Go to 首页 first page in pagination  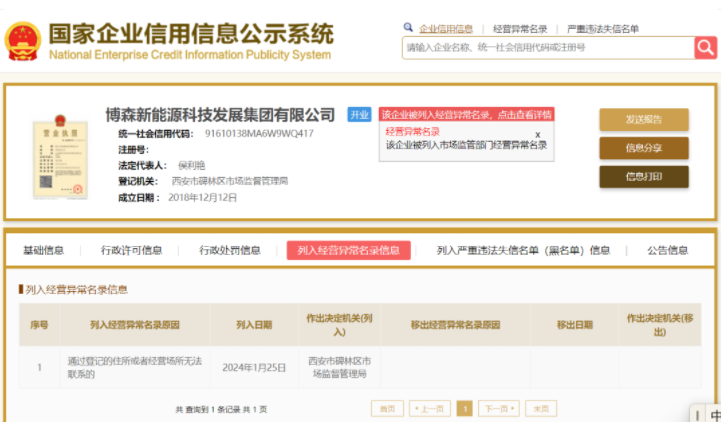click(387, 409)
